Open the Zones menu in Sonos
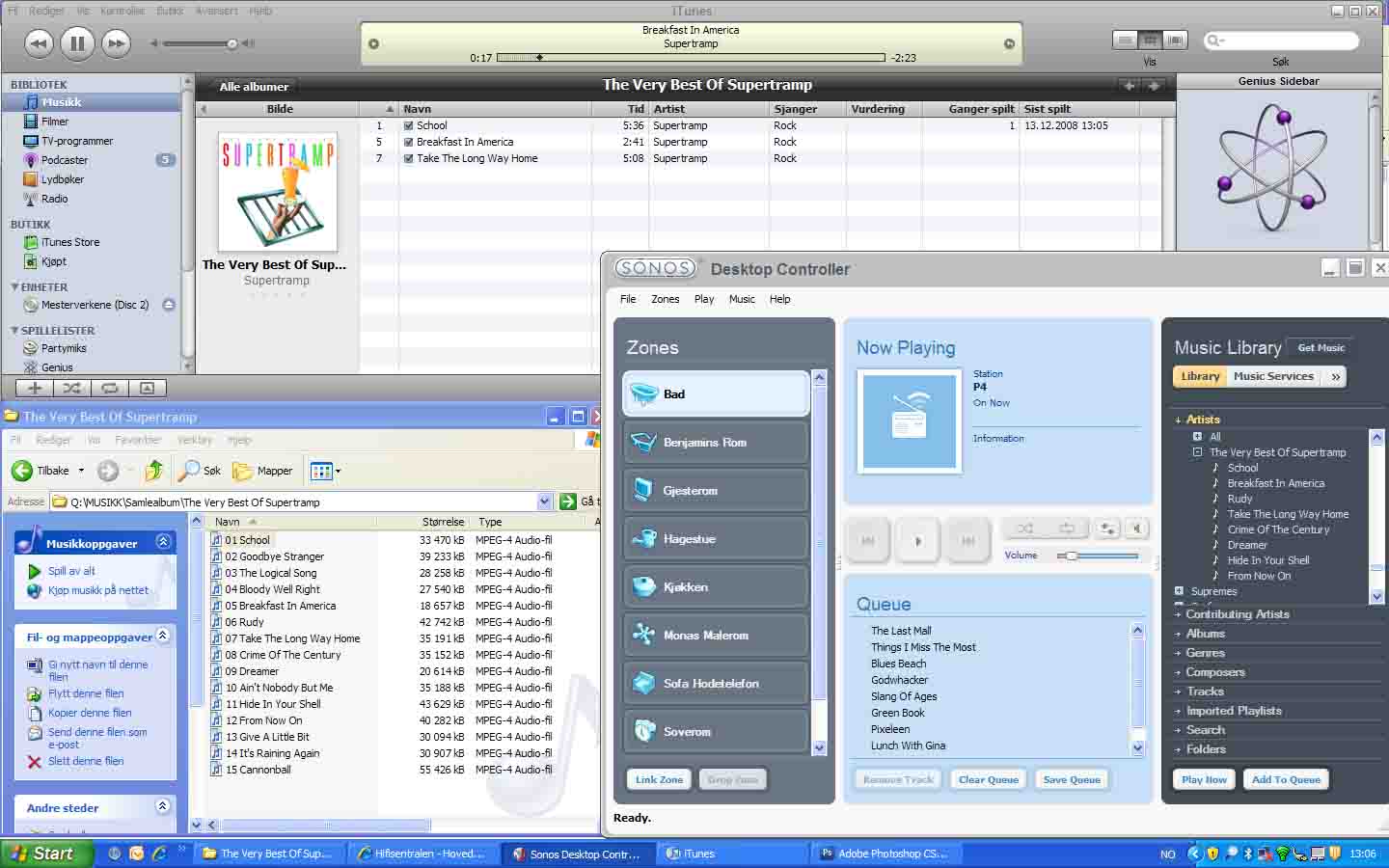The image size is (1389, 868). coord(665,299)
